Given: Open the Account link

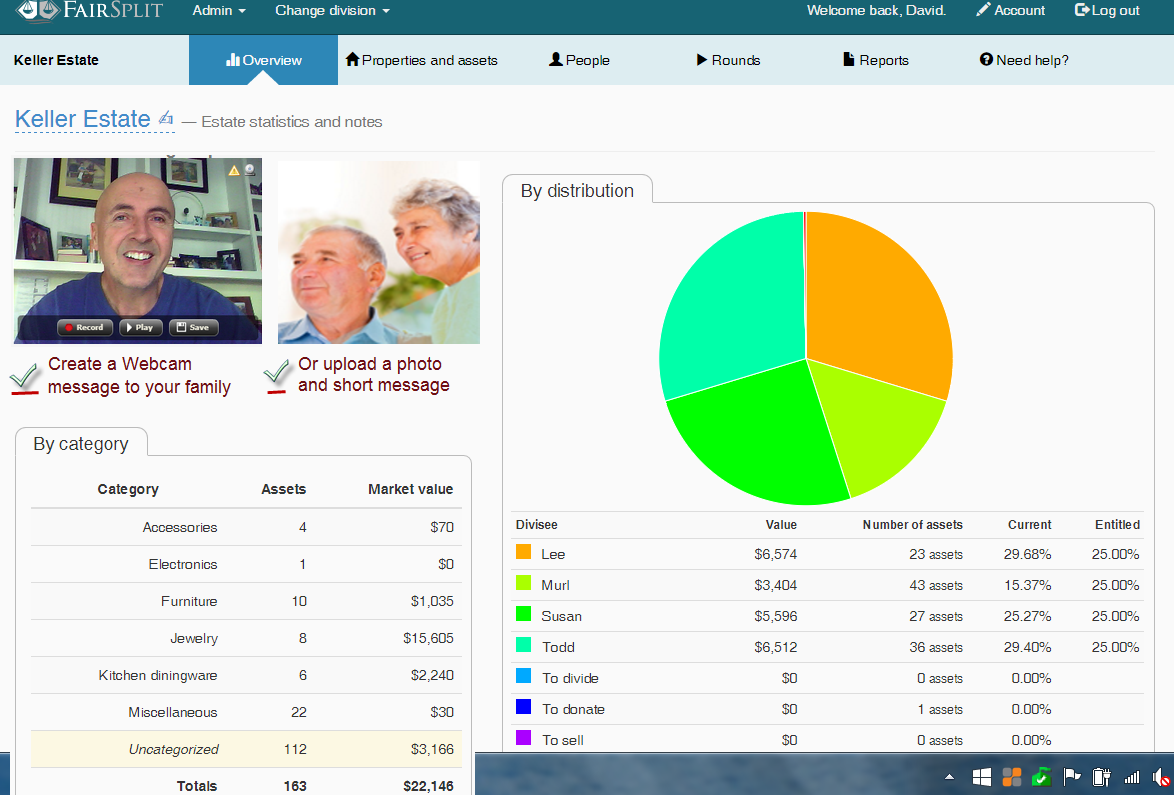Looking at the screenshot, I should pyautogui.click(x=1011, y=10).
